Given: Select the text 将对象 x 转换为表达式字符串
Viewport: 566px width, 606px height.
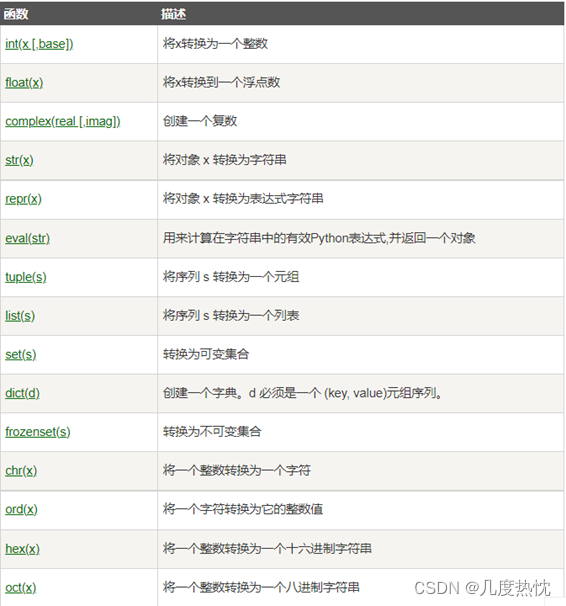Looking at the screenshot, I should tap(243, 199).
